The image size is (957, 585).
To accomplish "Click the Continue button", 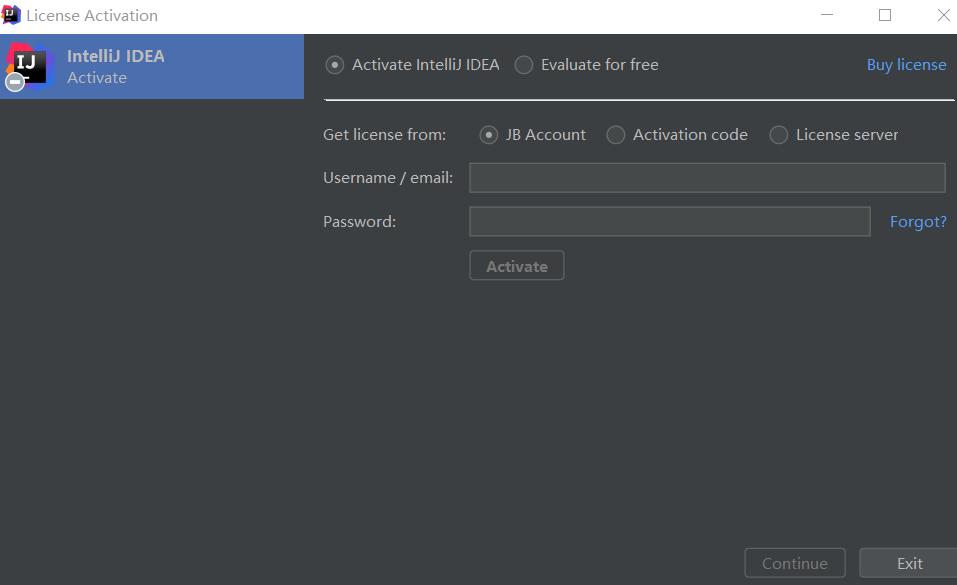I will [795, 563].
